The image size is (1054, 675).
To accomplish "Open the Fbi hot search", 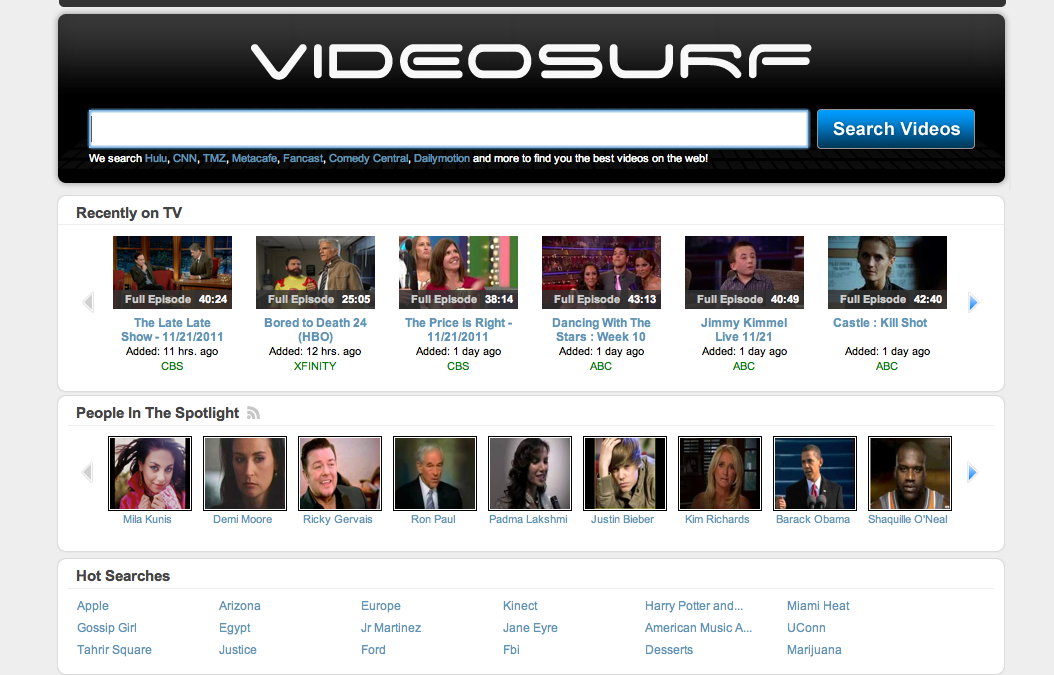I will pos(511,650).
